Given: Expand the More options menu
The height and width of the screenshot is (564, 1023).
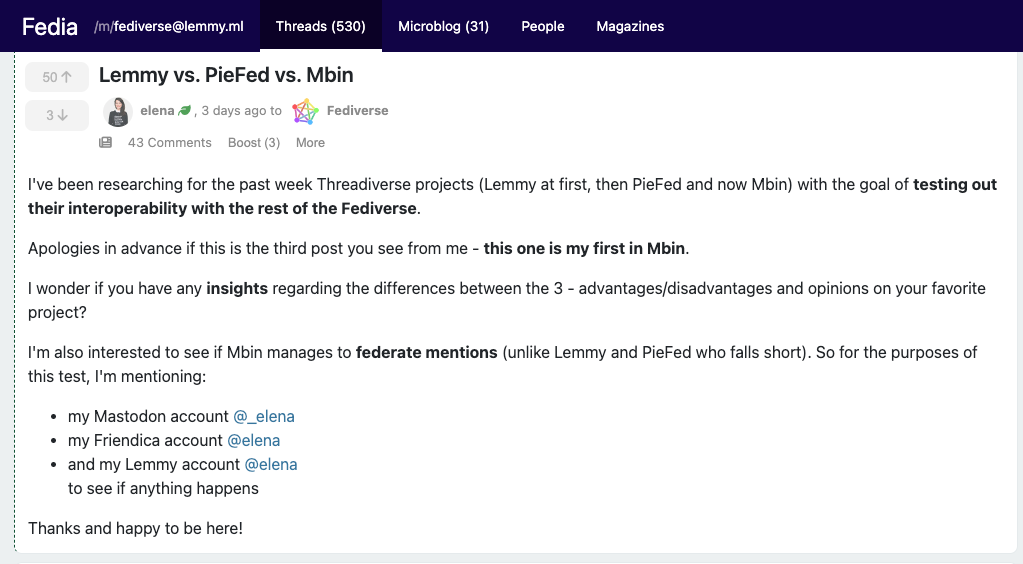Looking at the screenshot, I should pyautogui.click(x=310, y=143).
